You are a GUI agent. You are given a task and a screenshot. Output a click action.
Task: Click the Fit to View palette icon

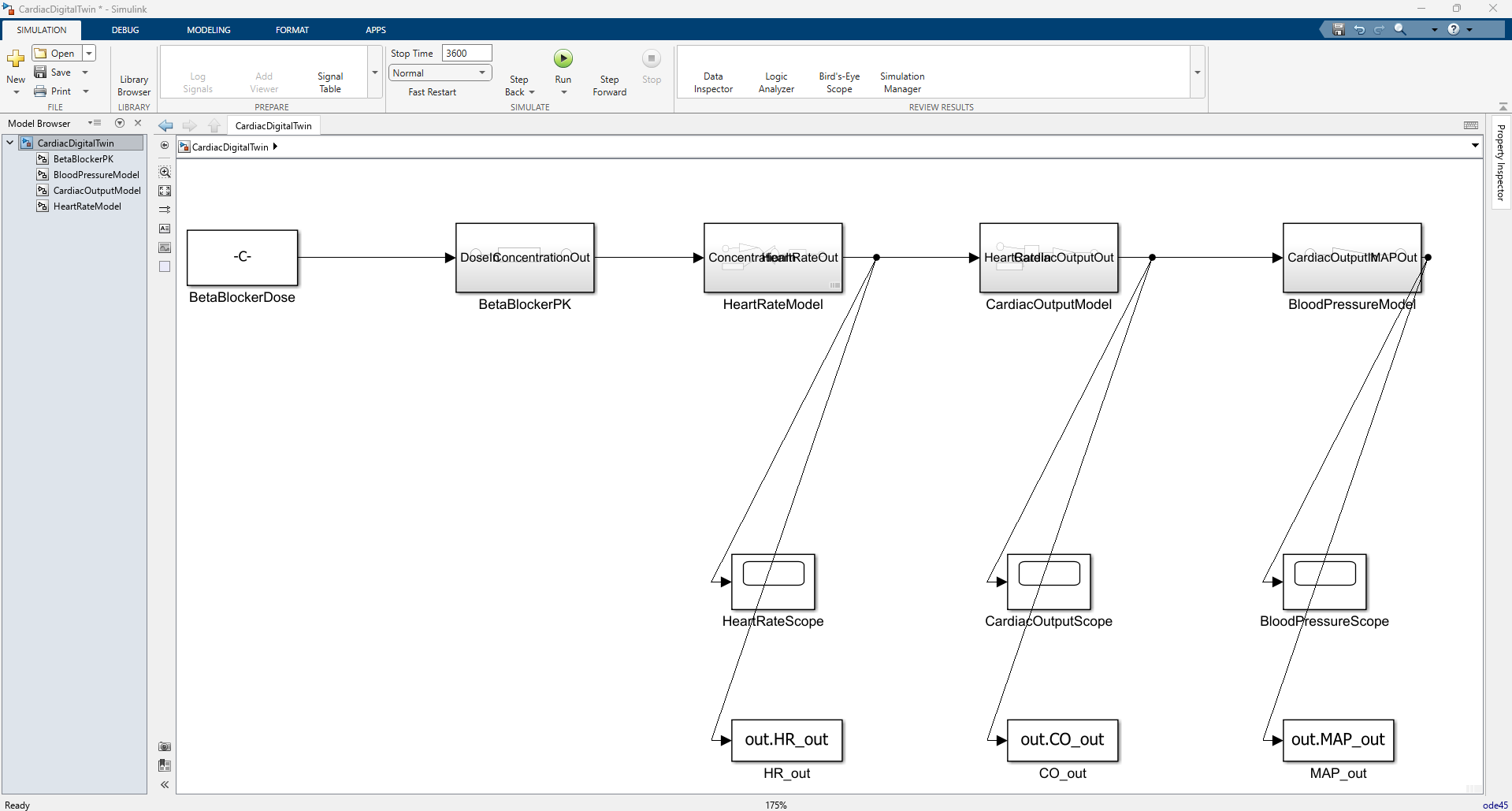click(x=165, y=191)
